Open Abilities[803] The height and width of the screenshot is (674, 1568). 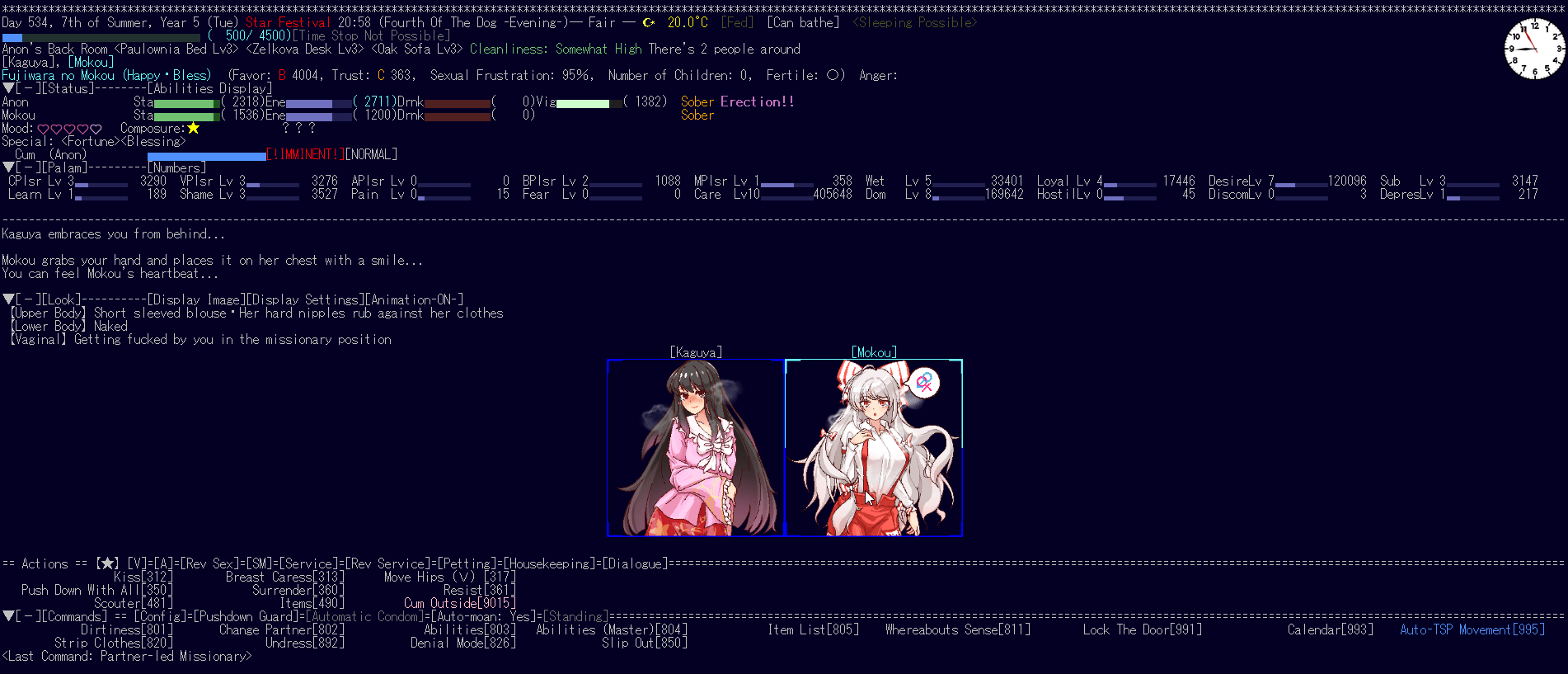point(470,630)
